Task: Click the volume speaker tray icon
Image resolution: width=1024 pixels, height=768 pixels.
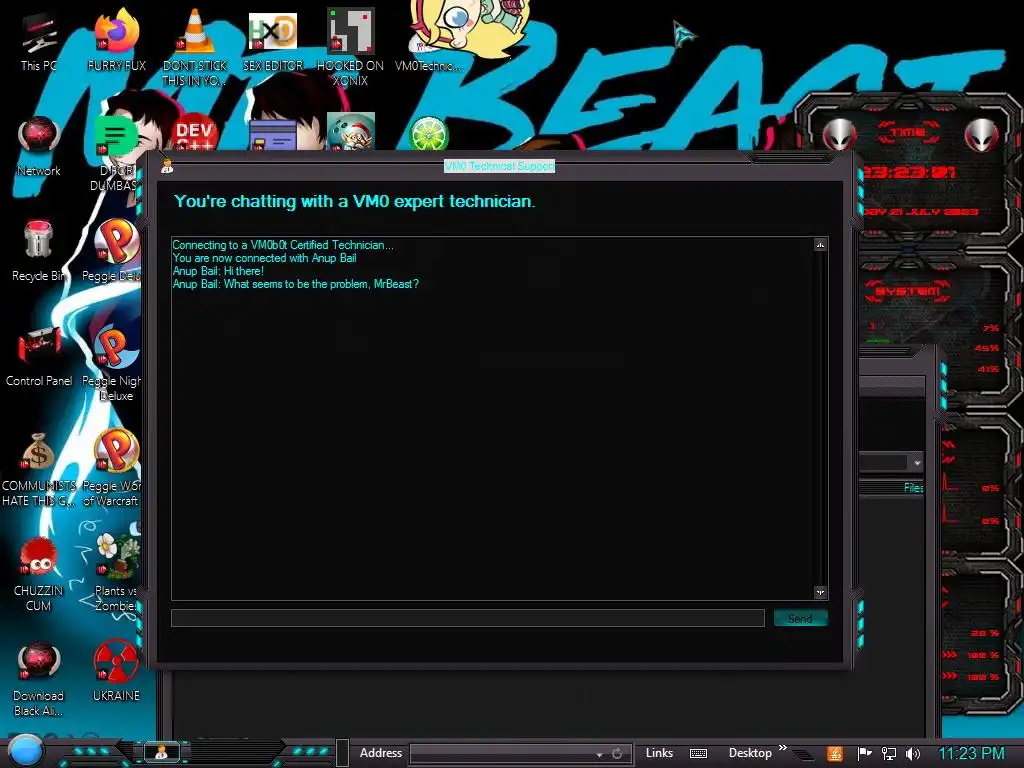Action: (x=913, y=754)
